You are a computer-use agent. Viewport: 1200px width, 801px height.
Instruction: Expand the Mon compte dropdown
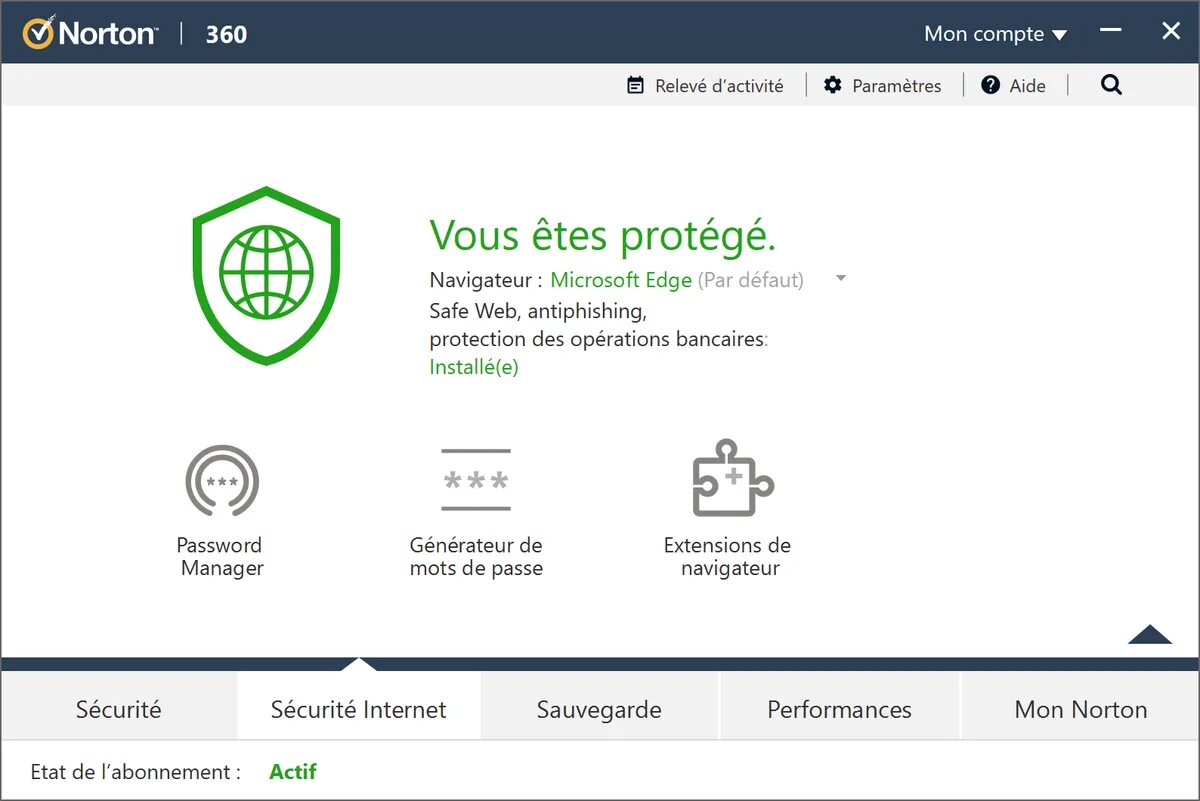995,34
